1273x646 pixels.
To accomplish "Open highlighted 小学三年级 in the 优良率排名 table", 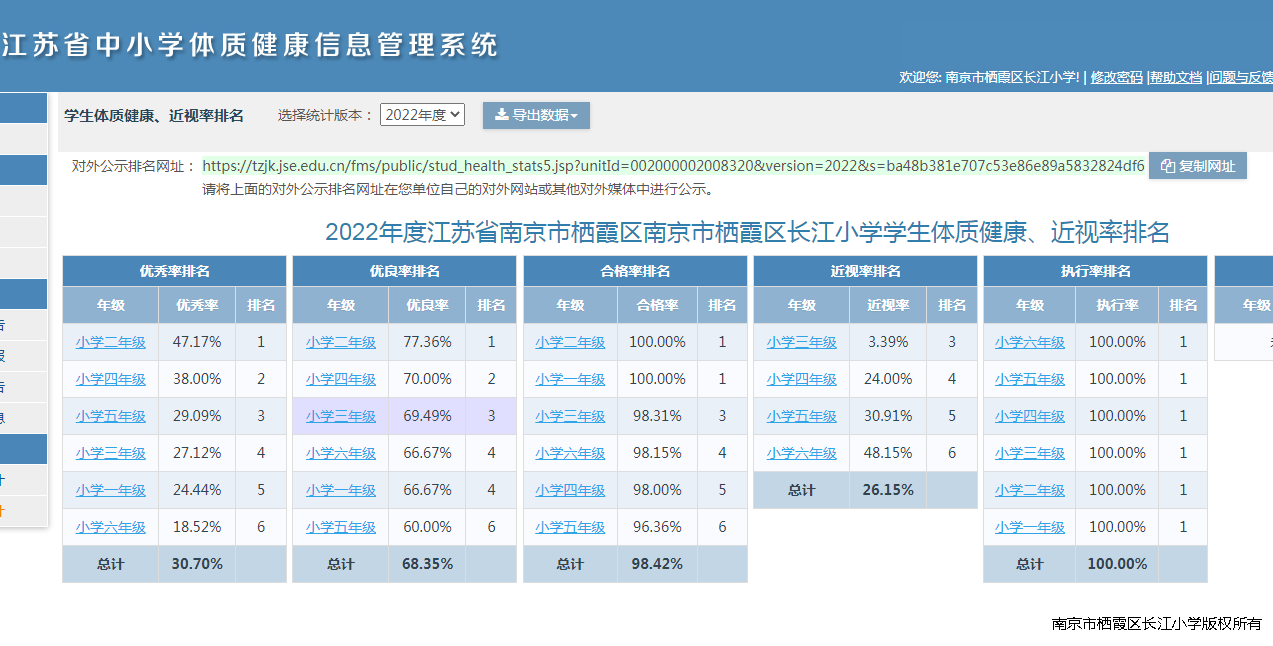I will pos(341,416).
